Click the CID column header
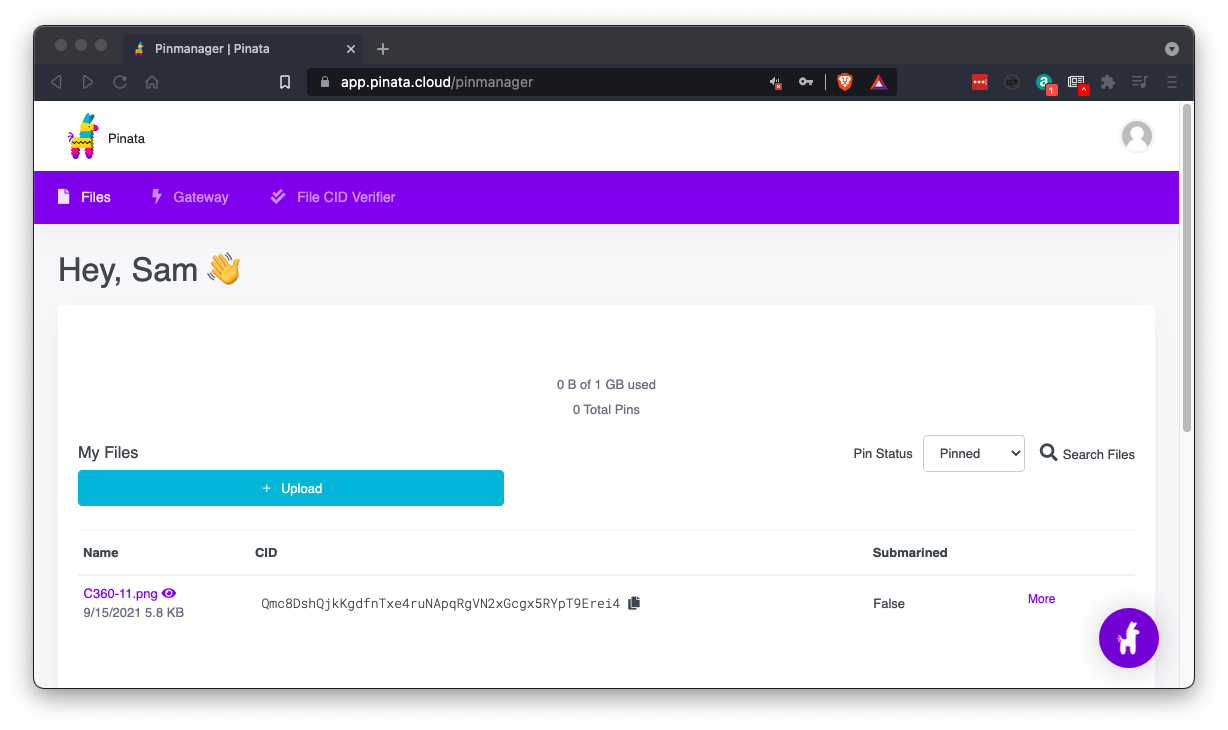Image resolution: width=1228 pixels, height=730 pixels. tap(266, 552)
